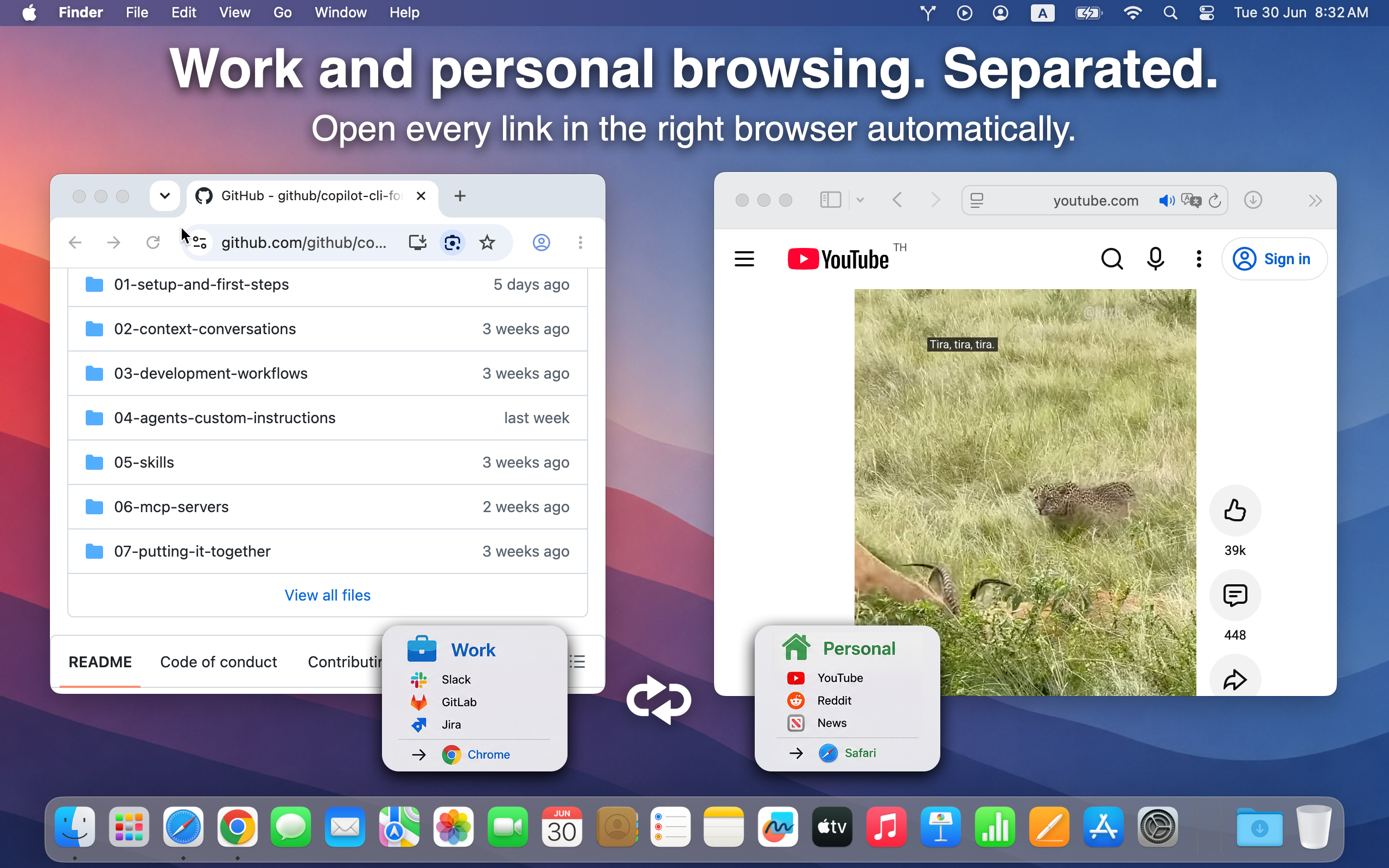The width and height of the screenshot is (1389, 868).
Task: Bookmark this page with the star icon
Action: tap(487, 243)
